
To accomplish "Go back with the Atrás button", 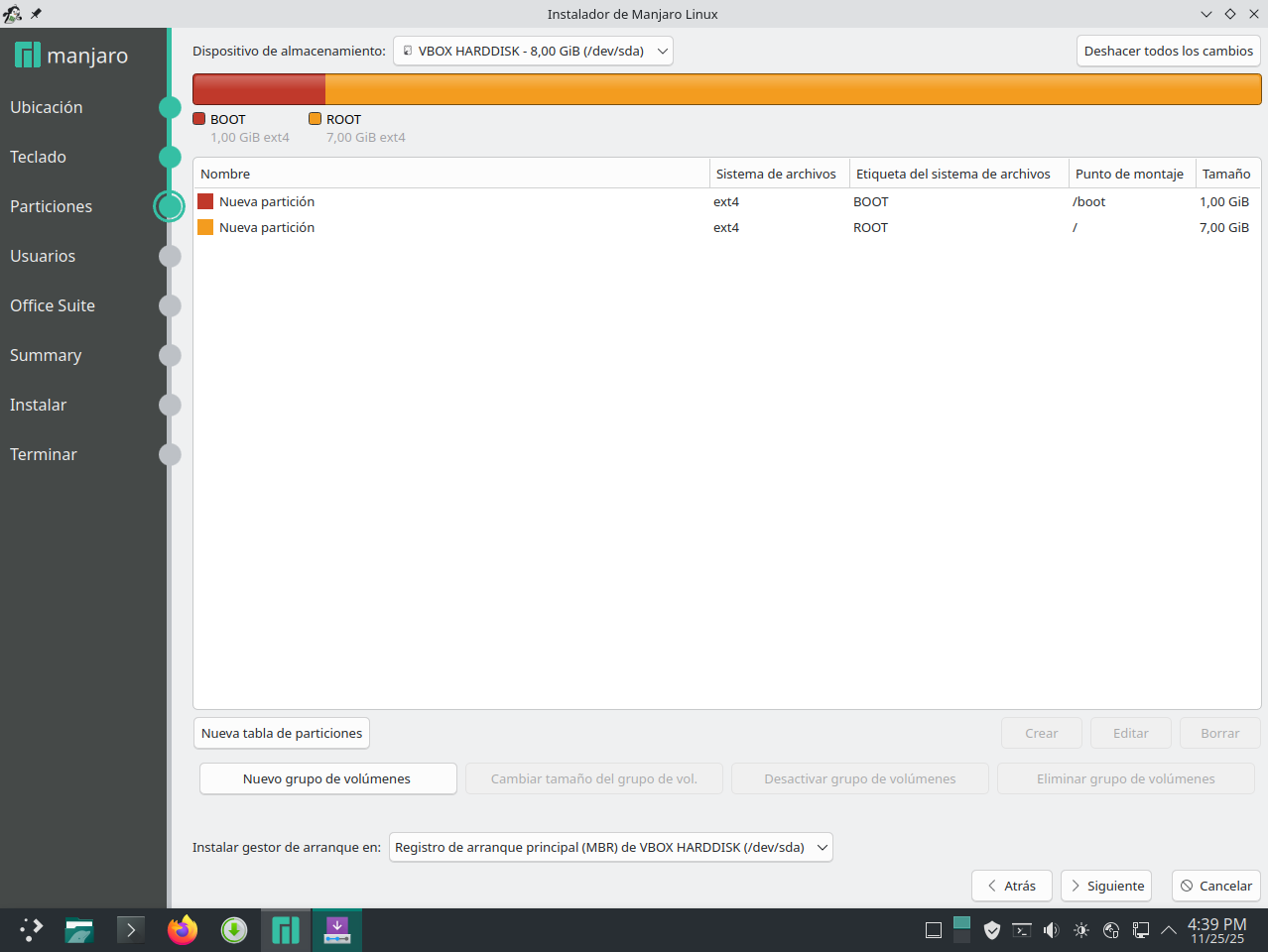I will (1011, 887).
